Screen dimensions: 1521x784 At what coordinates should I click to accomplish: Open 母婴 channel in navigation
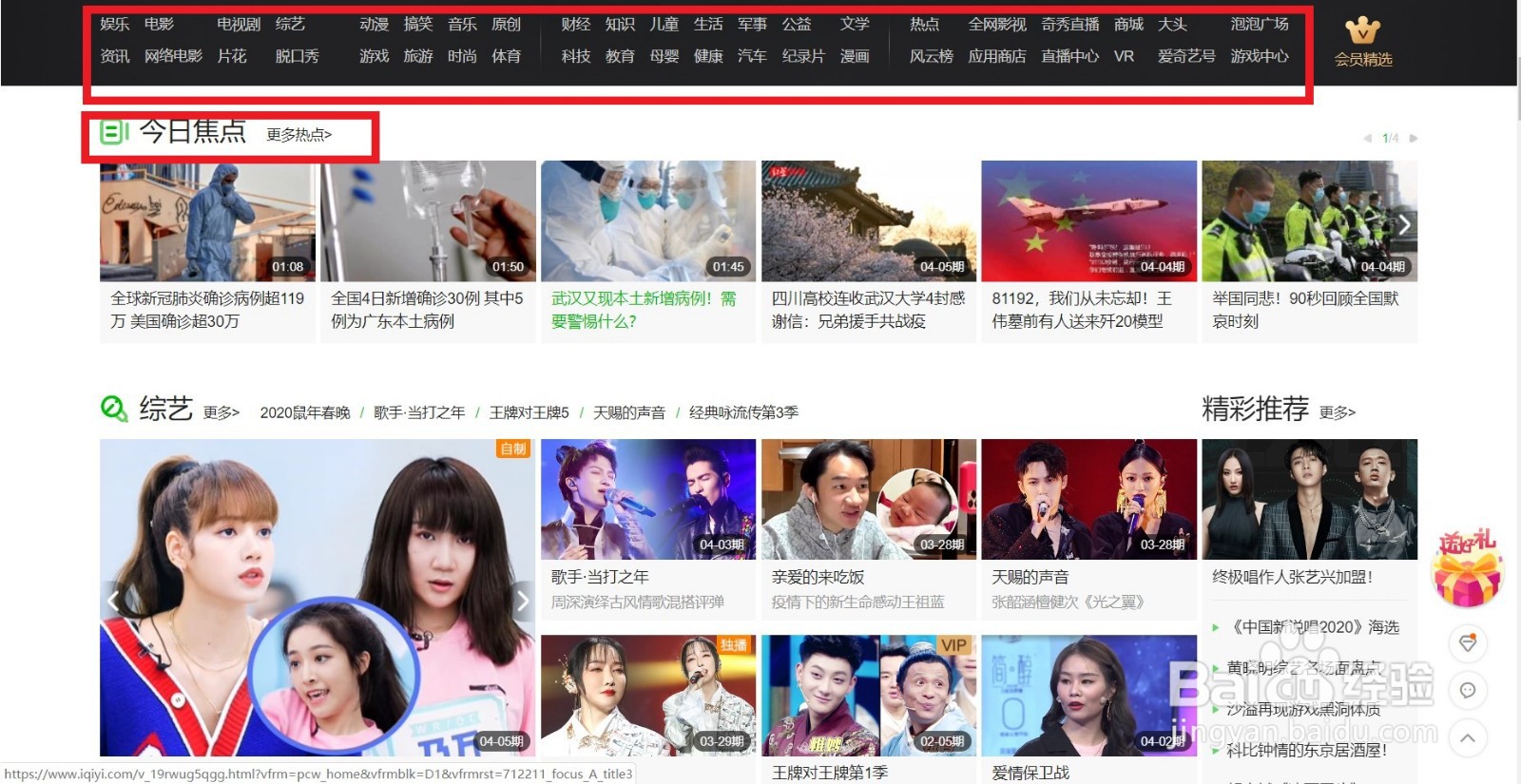tap(664, 56)
